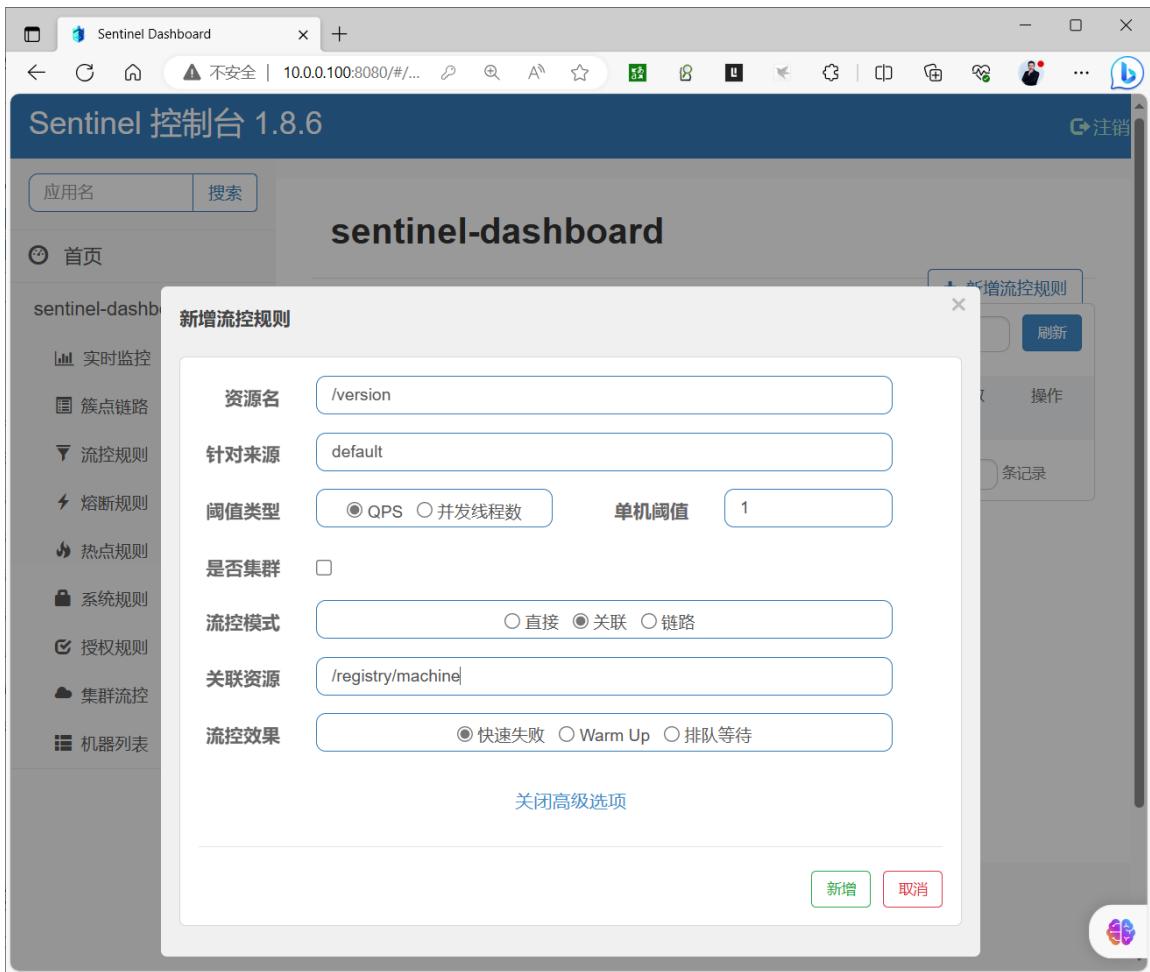Click the 刷新 button behind dialog
This screenshot has width=1150, height=972.
(1052, 333)
